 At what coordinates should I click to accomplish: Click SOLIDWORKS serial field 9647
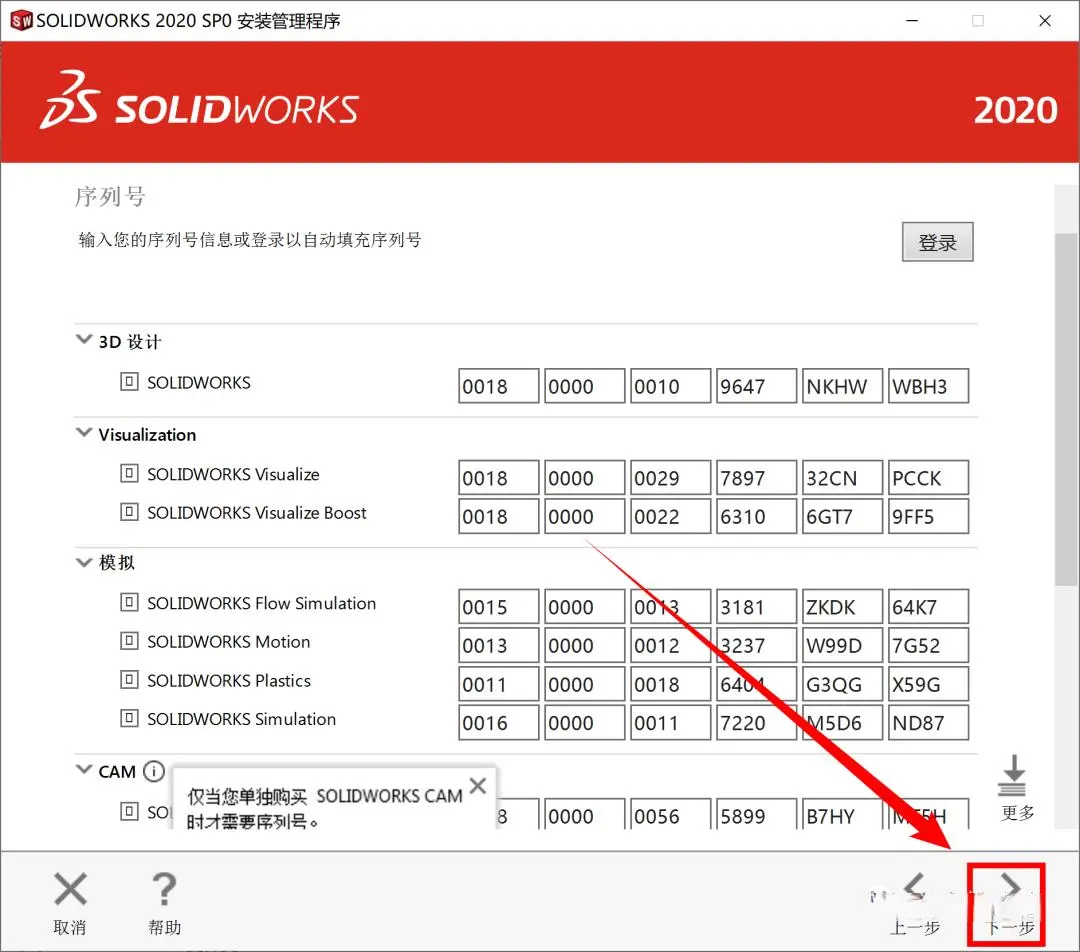tap(756, 386)
